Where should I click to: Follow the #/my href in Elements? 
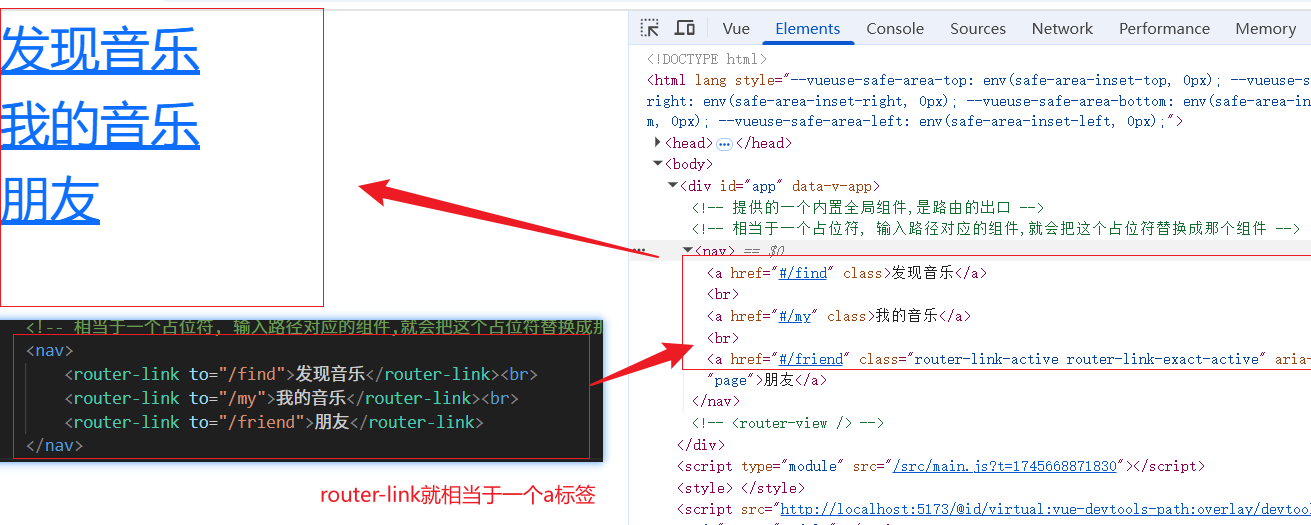coord(795,316)
